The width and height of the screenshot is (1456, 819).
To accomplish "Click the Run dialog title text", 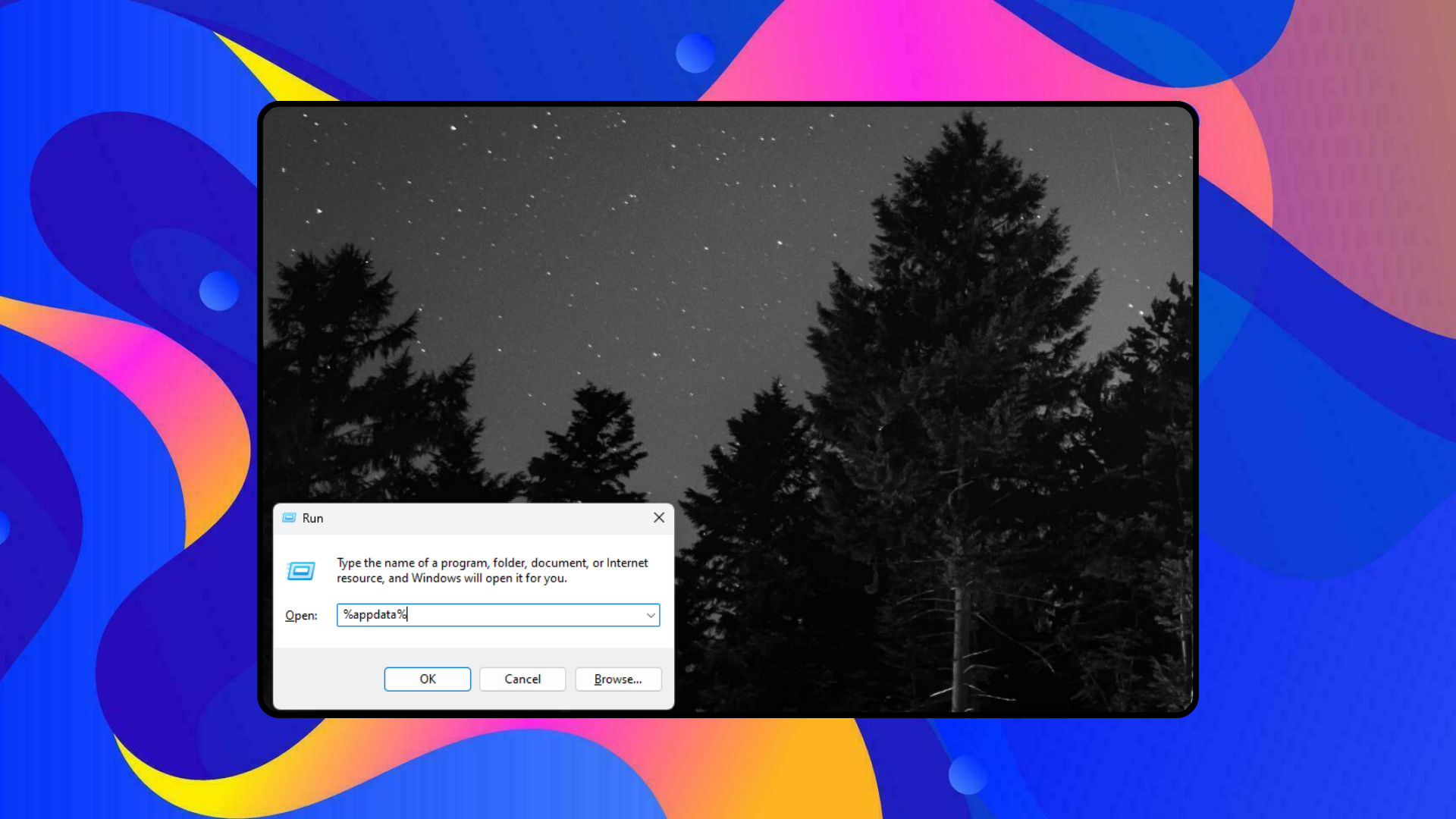I will (312, 518).
